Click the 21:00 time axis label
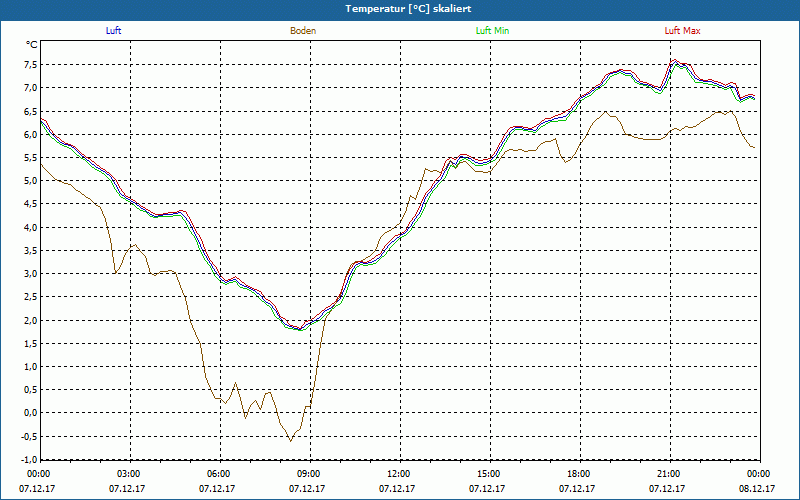The height and width of the screenshot is (500, 800). [x=667, y=474]
